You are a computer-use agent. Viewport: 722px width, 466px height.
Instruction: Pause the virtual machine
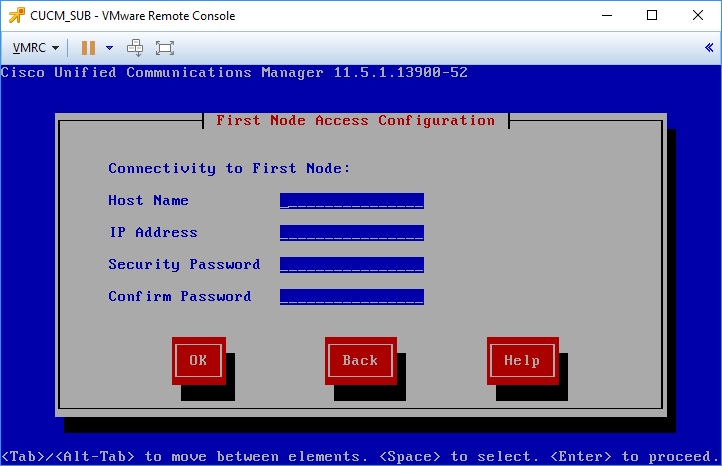(88, 48)
